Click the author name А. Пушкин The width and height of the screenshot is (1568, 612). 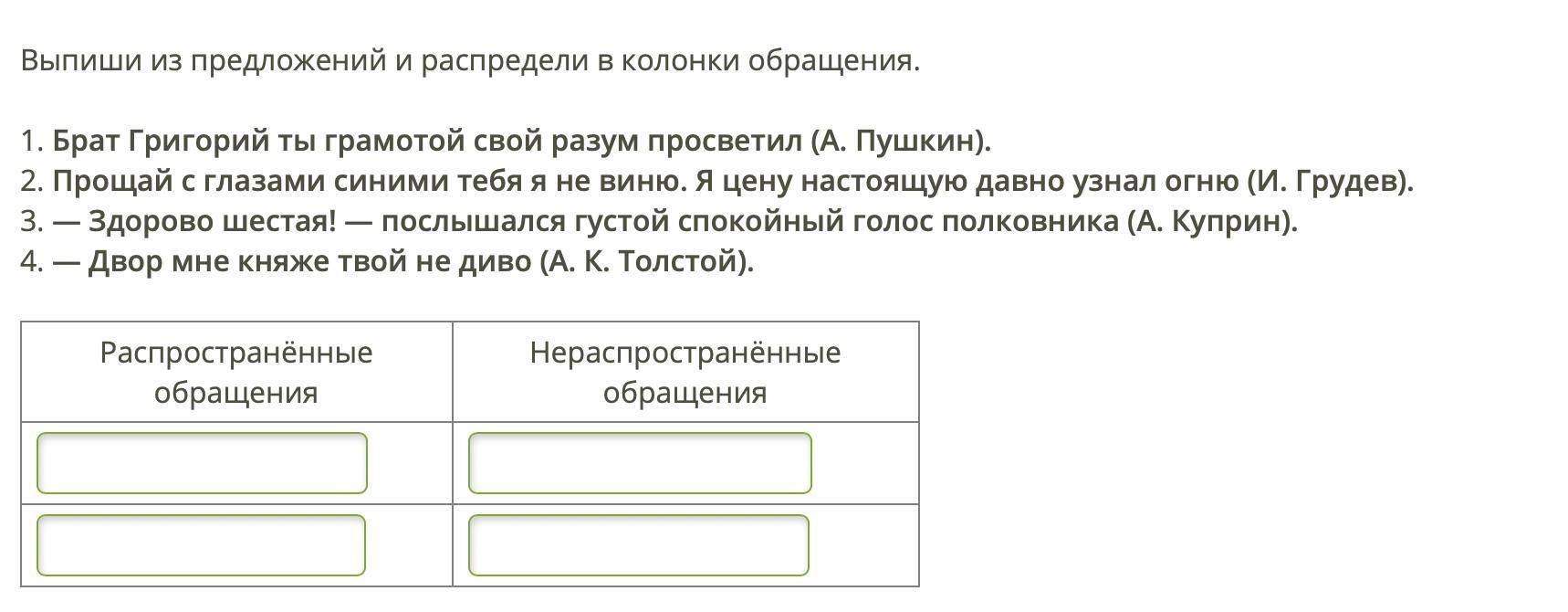pyautogui.click(x=901, y=142)
